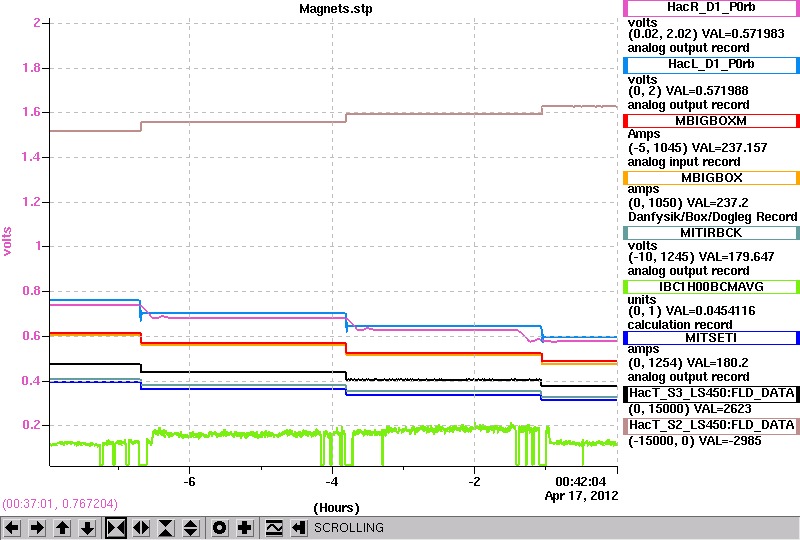The width and height of the screenshot is (800, 540).
Task: Click the Magnets.stp graph title
Action: point(336,9)
